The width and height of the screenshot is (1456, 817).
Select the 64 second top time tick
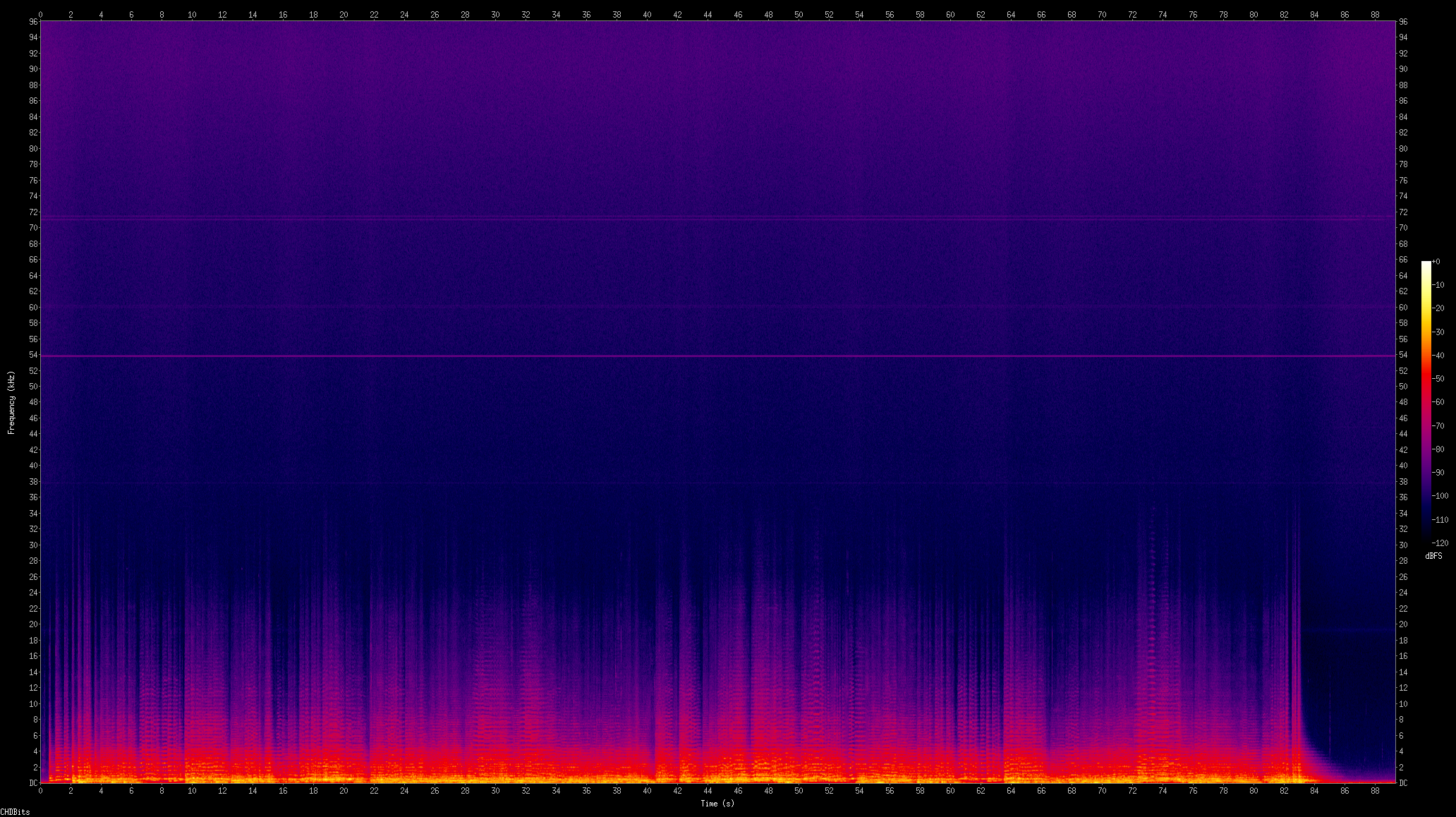[x=1011, y=14]
